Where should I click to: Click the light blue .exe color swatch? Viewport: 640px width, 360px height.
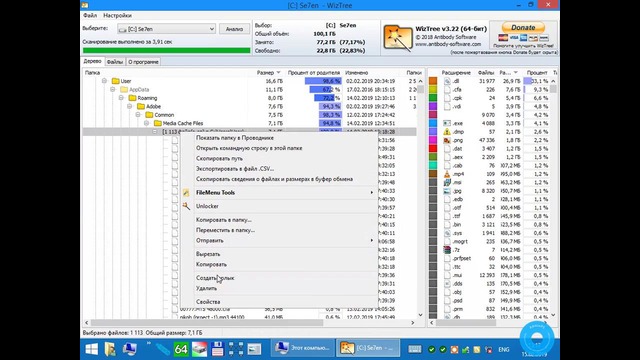(x=433, y=123)
